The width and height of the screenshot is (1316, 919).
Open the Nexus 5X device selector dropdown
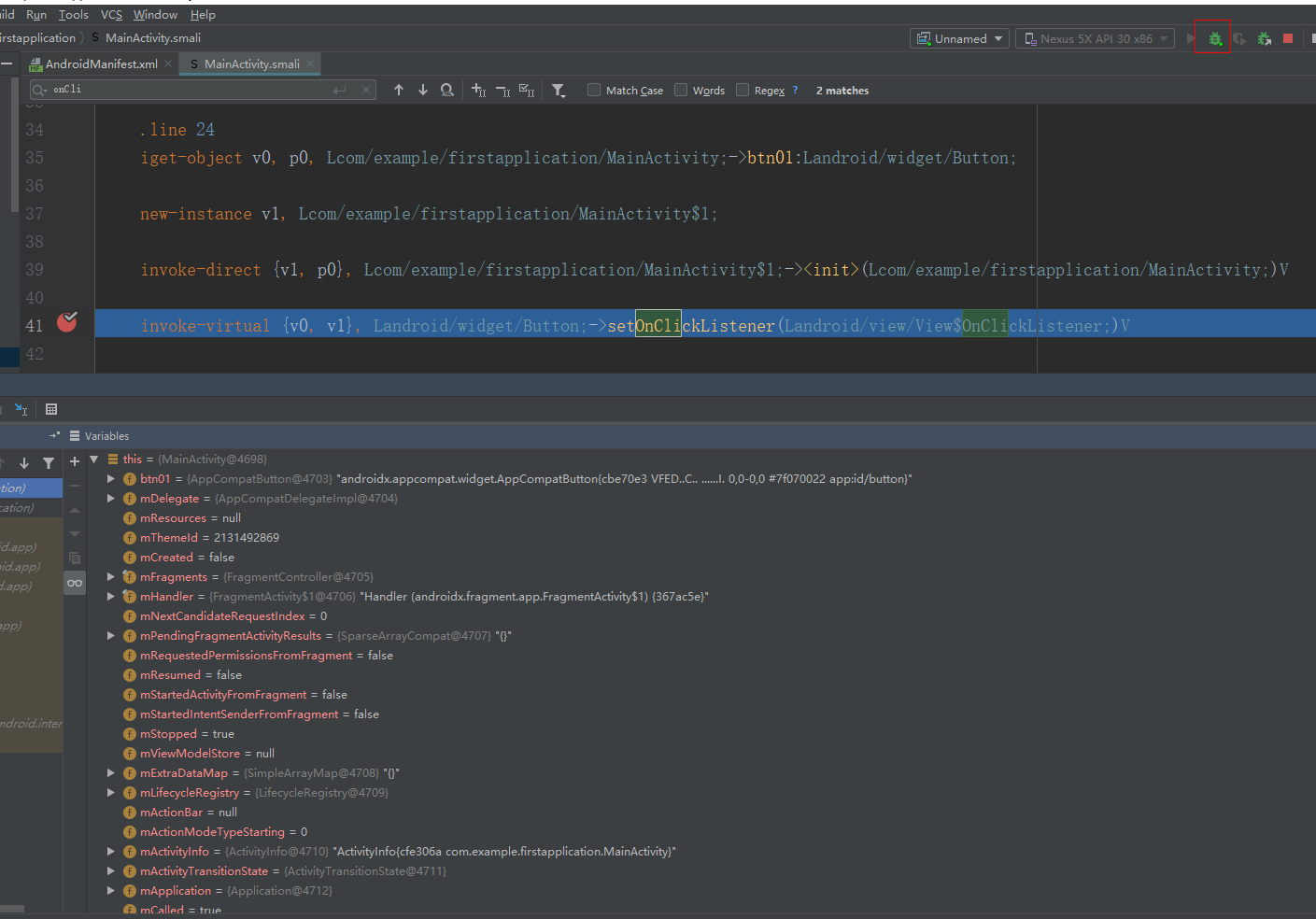click(x=1095, y=38)
